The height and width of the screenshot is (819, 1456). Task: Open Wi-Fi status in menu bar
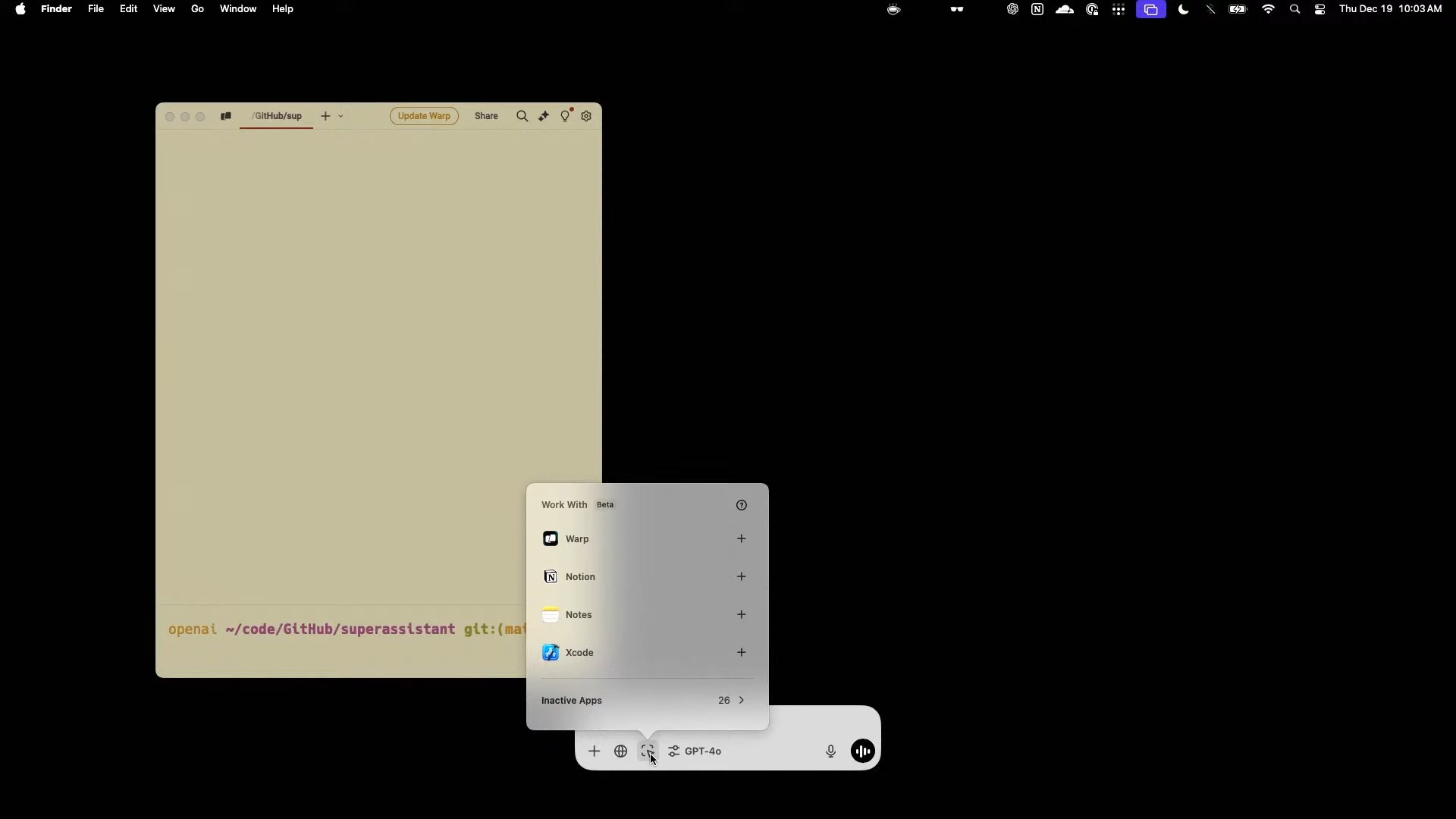point(1268,9)
